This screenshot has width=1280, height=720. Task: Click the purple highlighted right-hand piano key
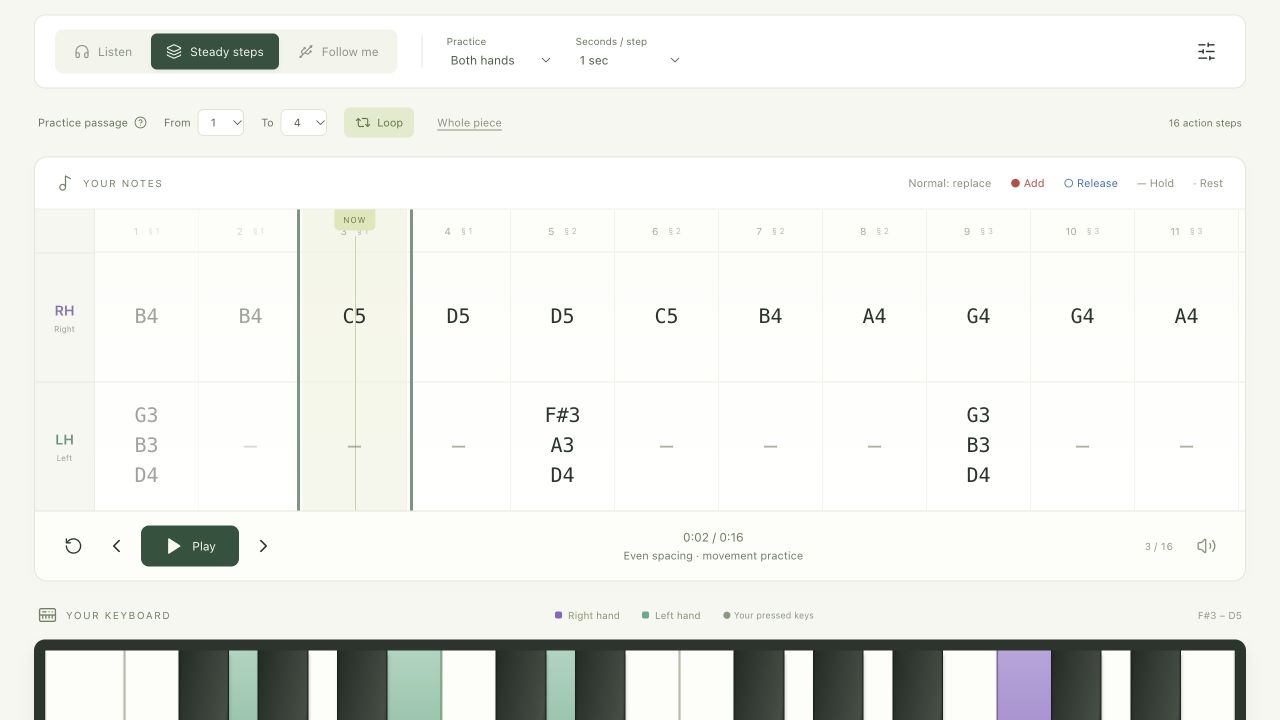1024,685
